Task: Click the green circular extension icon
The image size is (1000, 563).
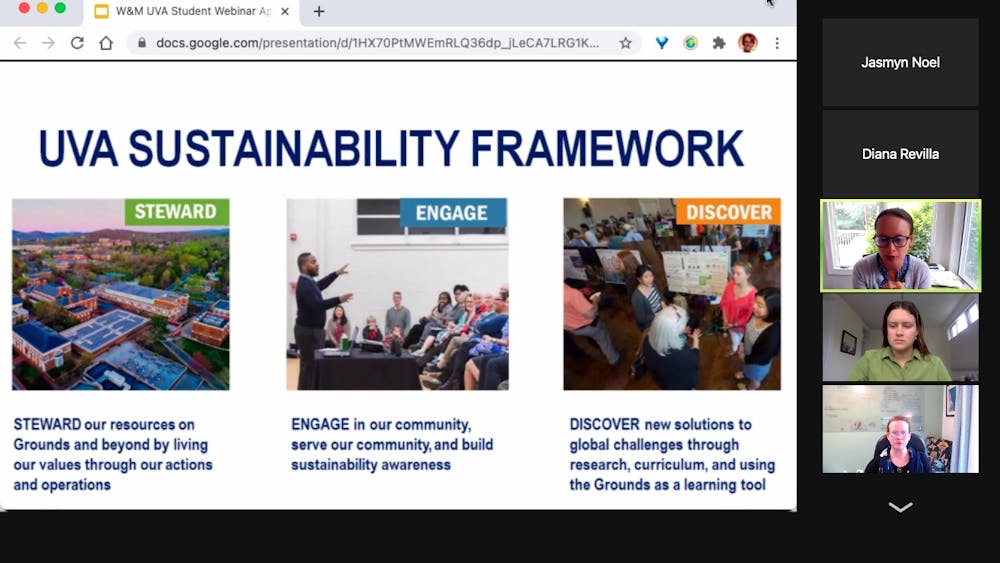Action: [x=690, y=43]
